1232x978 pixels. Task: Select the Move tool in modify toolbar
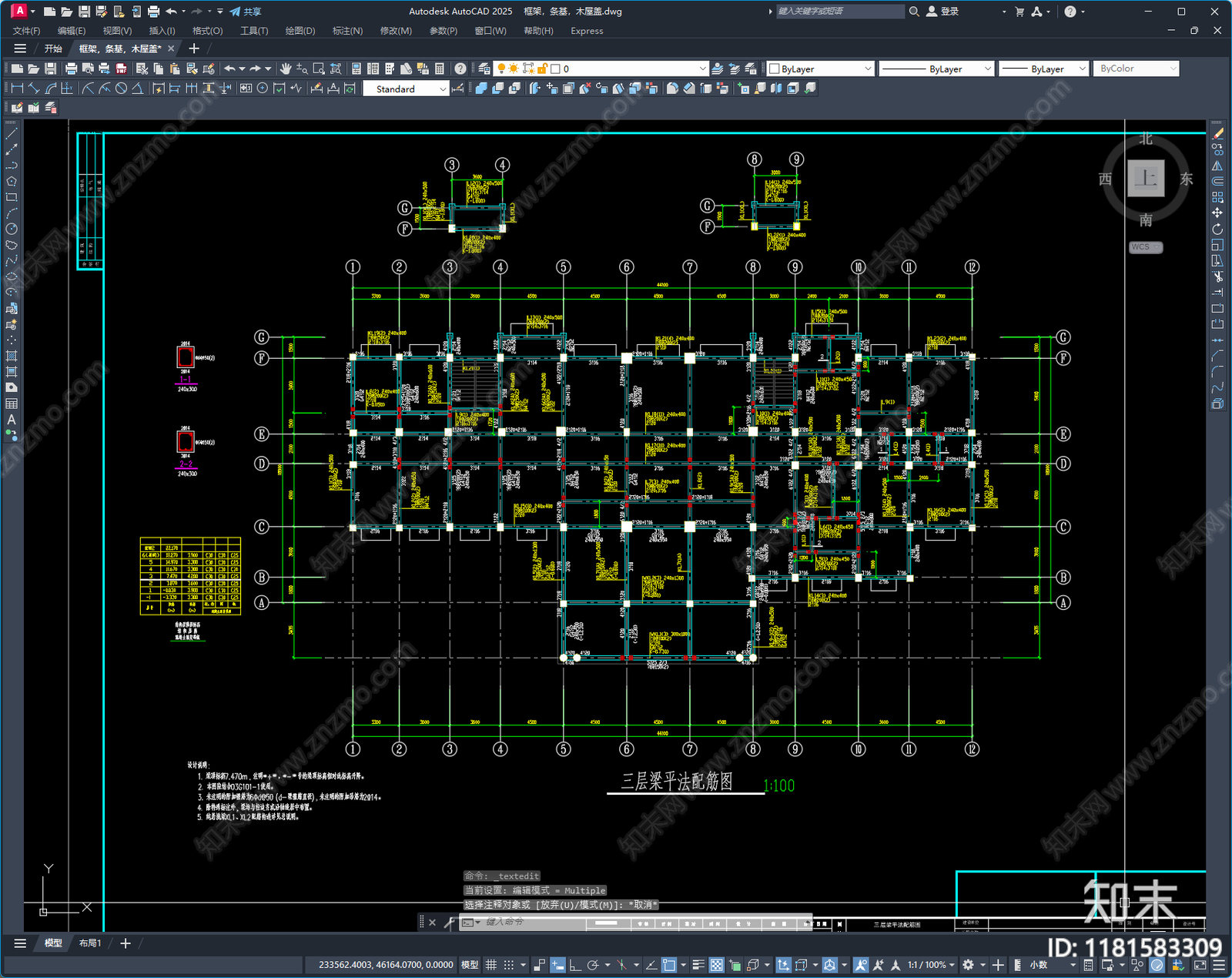pyautogui.click(x=1217, y=213)
